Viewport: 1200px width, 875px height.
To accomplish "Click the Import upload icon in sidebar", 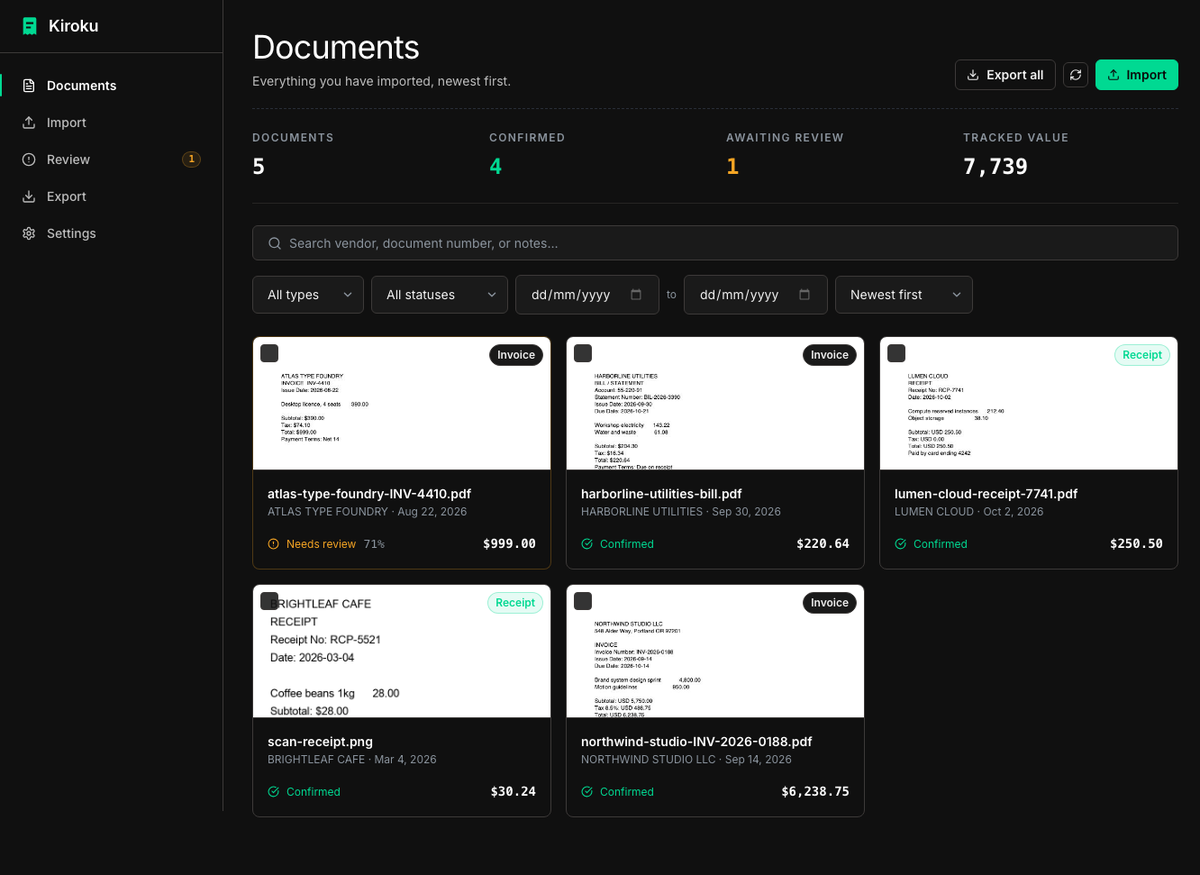I will [x=29, y=122].
